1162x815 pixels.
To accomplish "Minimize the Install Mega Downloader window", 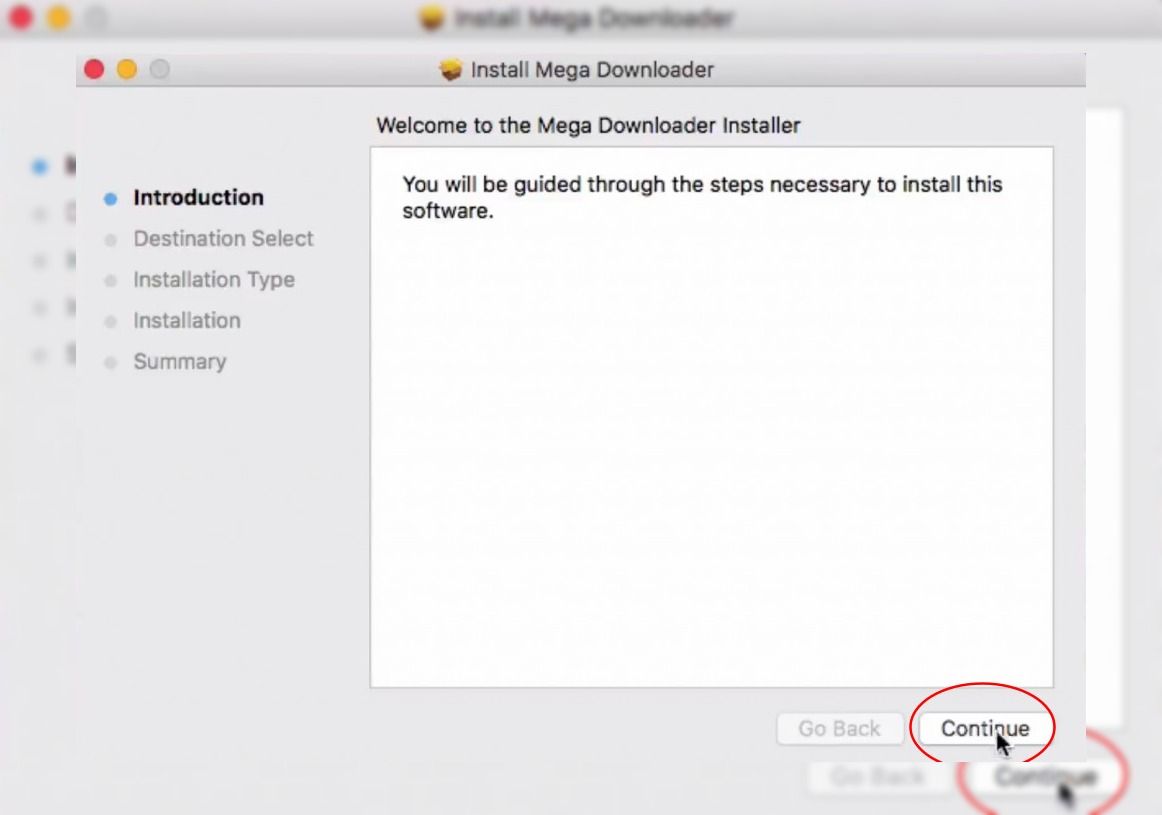I will pos(127,70).
